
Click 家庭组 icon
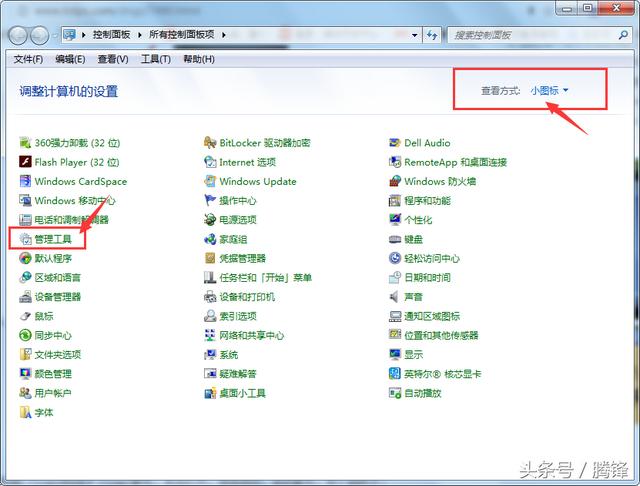[x=210, y=239]
